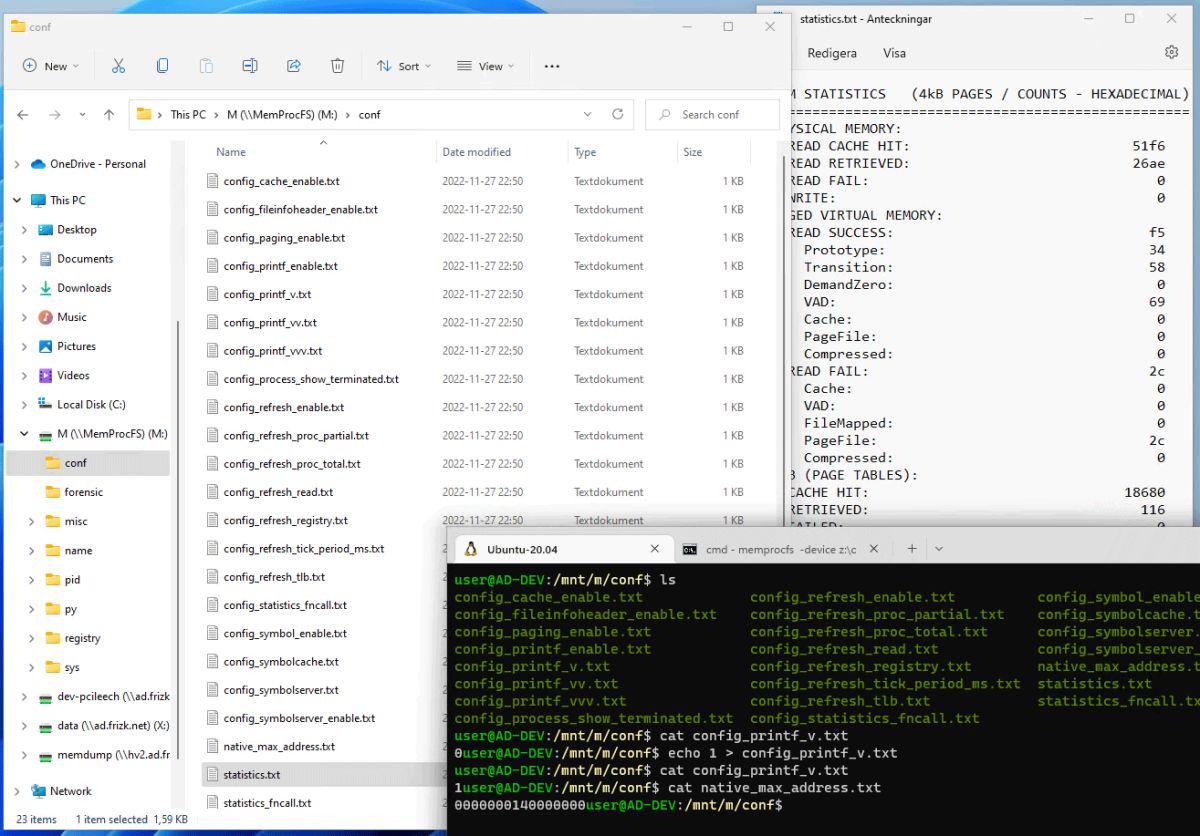Add a new terminal tab with plus
This screenshot has height=836, width=1200.
912,549
